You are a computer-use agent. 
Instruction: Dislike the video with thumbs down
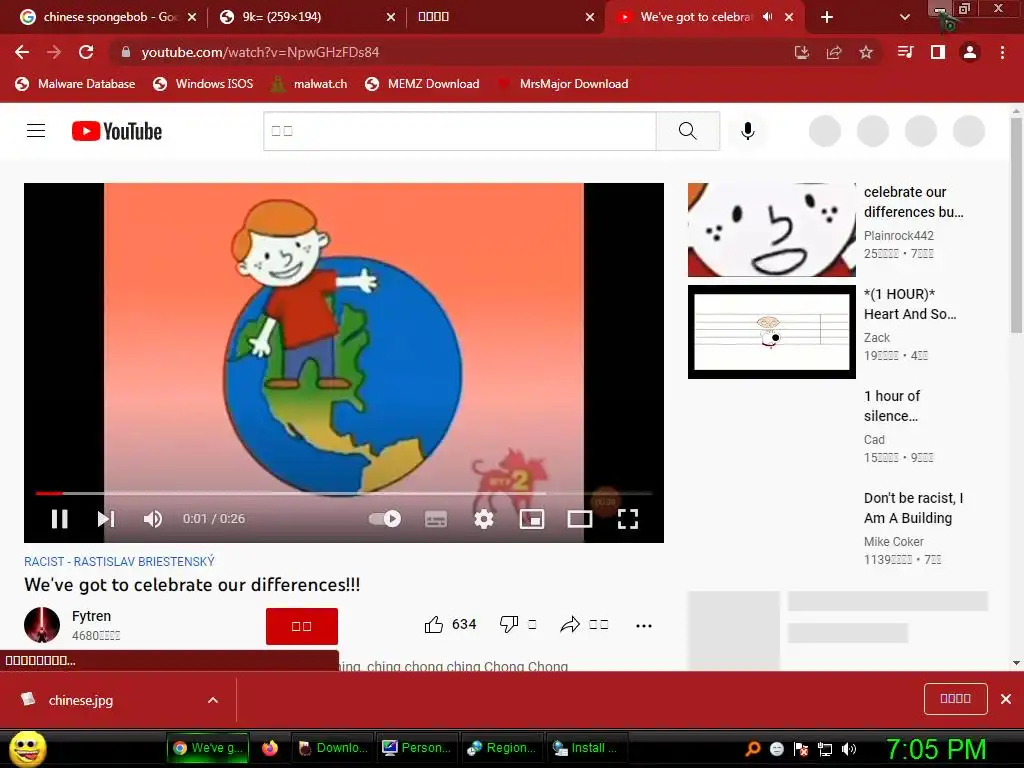509,625
